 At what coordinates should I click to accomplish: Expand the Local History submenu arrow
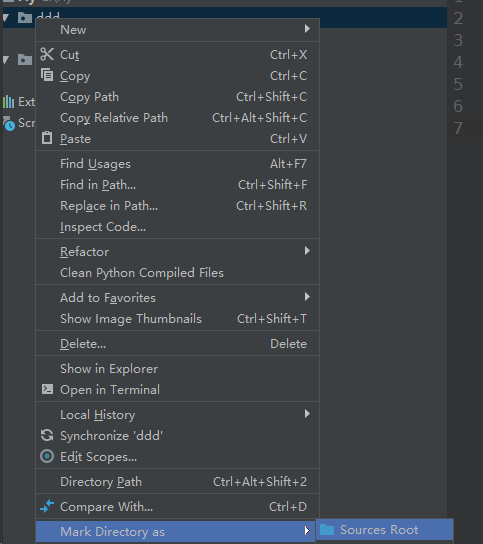tap(307, 414)
